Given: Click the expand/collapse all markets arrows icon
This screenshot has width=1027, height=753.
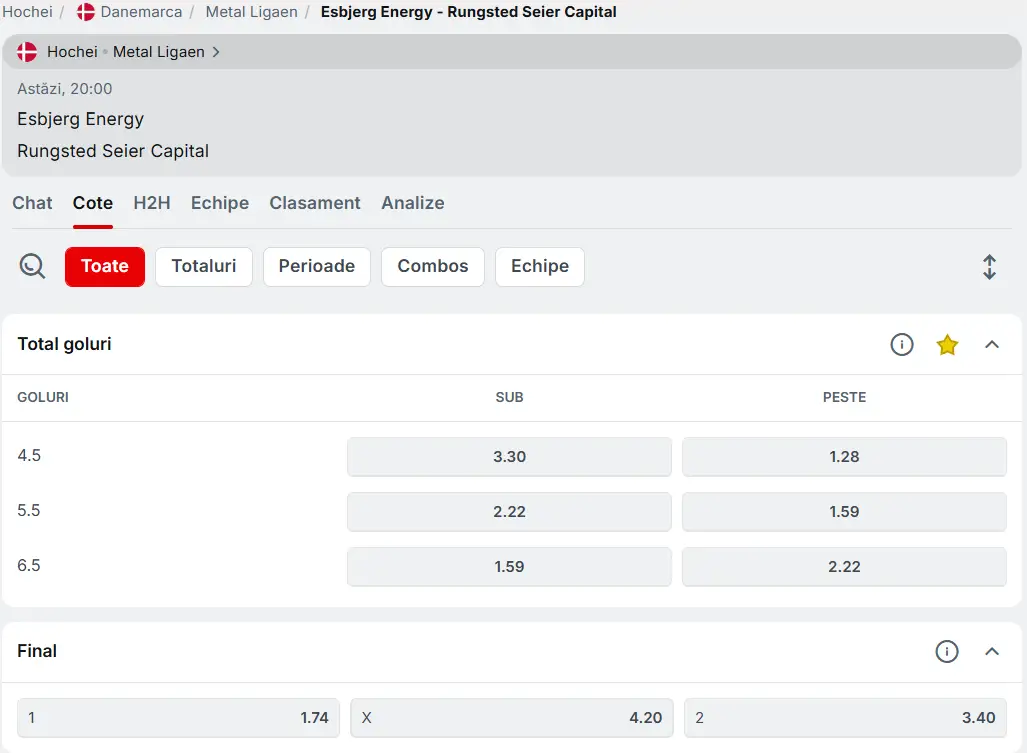Looking at the screenshot, I should (x=989, y=267).
